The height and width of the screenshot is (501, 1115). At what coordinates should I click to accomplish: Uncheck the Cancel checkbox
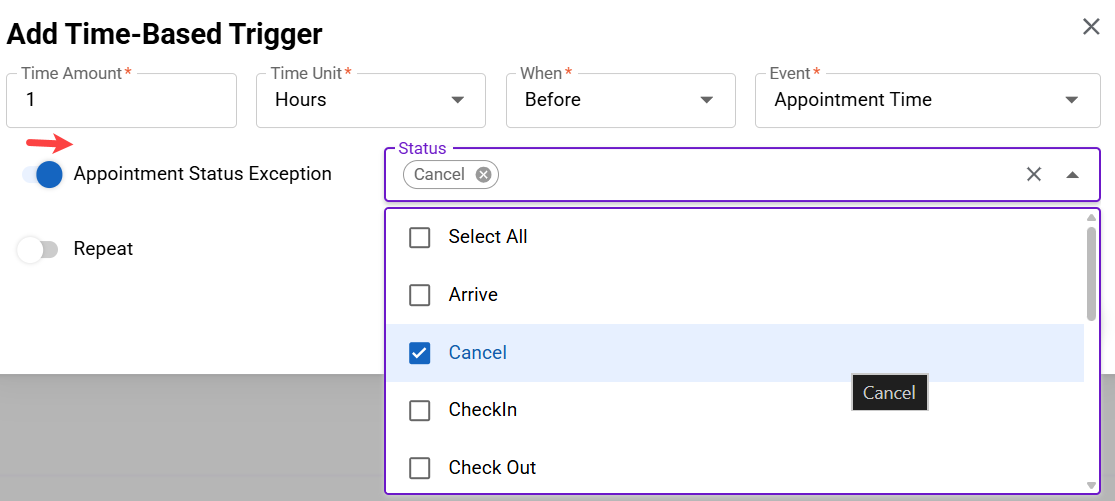(420, 353)
